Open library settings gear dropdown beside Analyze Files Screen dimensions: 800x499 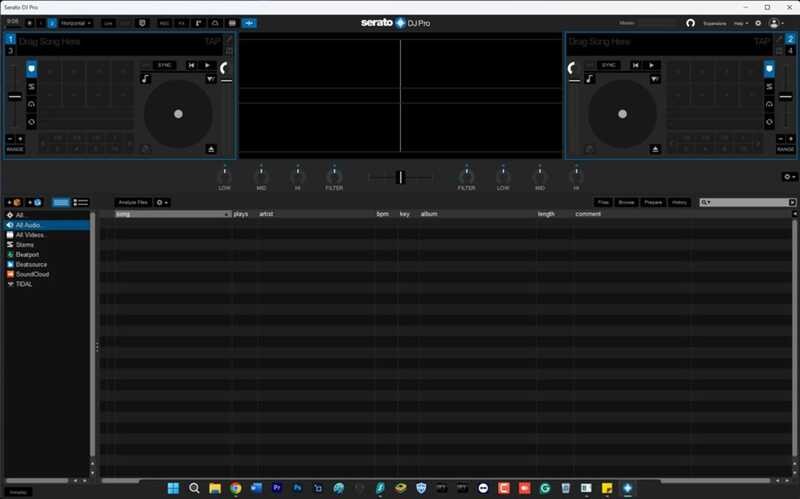coord(162,203)
